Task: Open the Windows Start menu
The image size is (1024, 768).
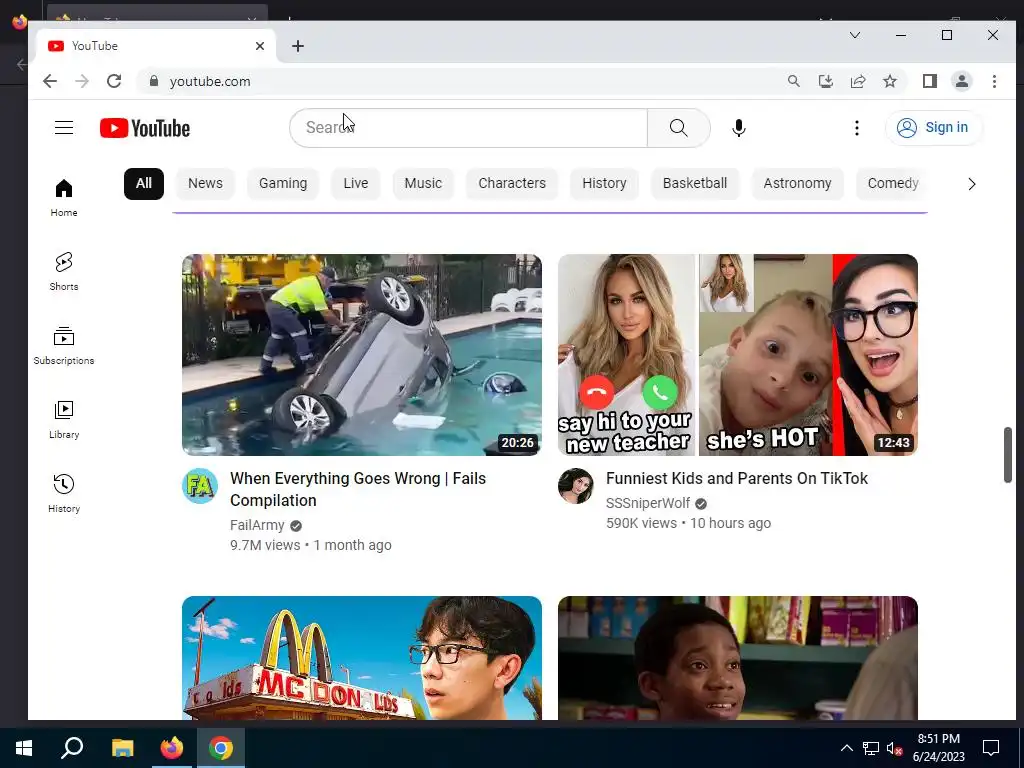Action: (24, 748)
